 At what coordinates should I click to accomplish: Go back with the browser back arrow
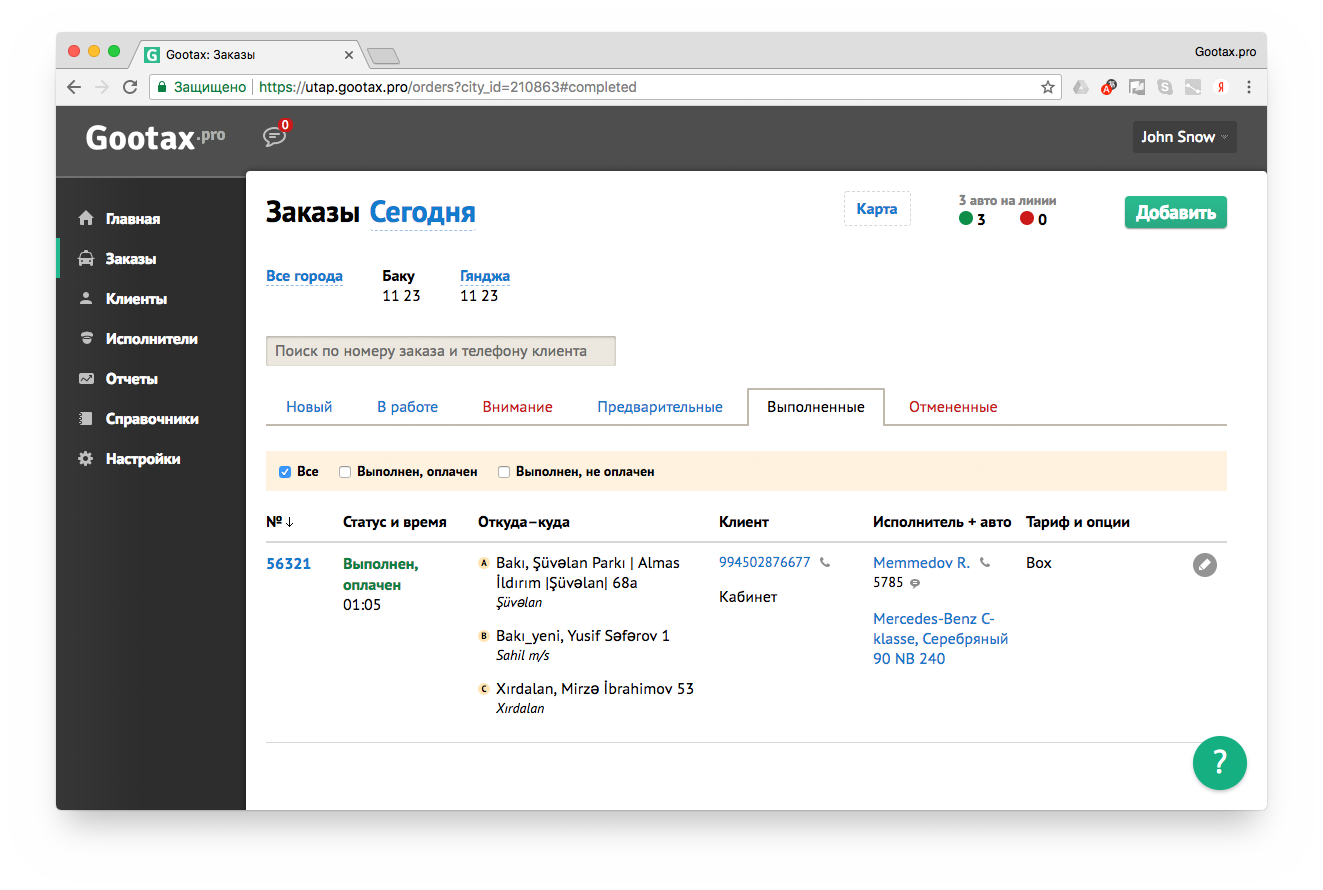tap(74, 87)
